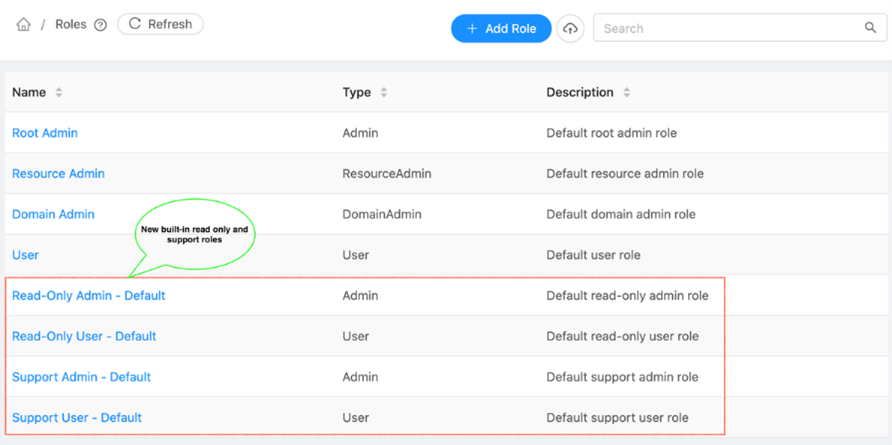
Task: Sort roles by the Type column arrows
Action: pyautogui.click(x=383, y=93)
